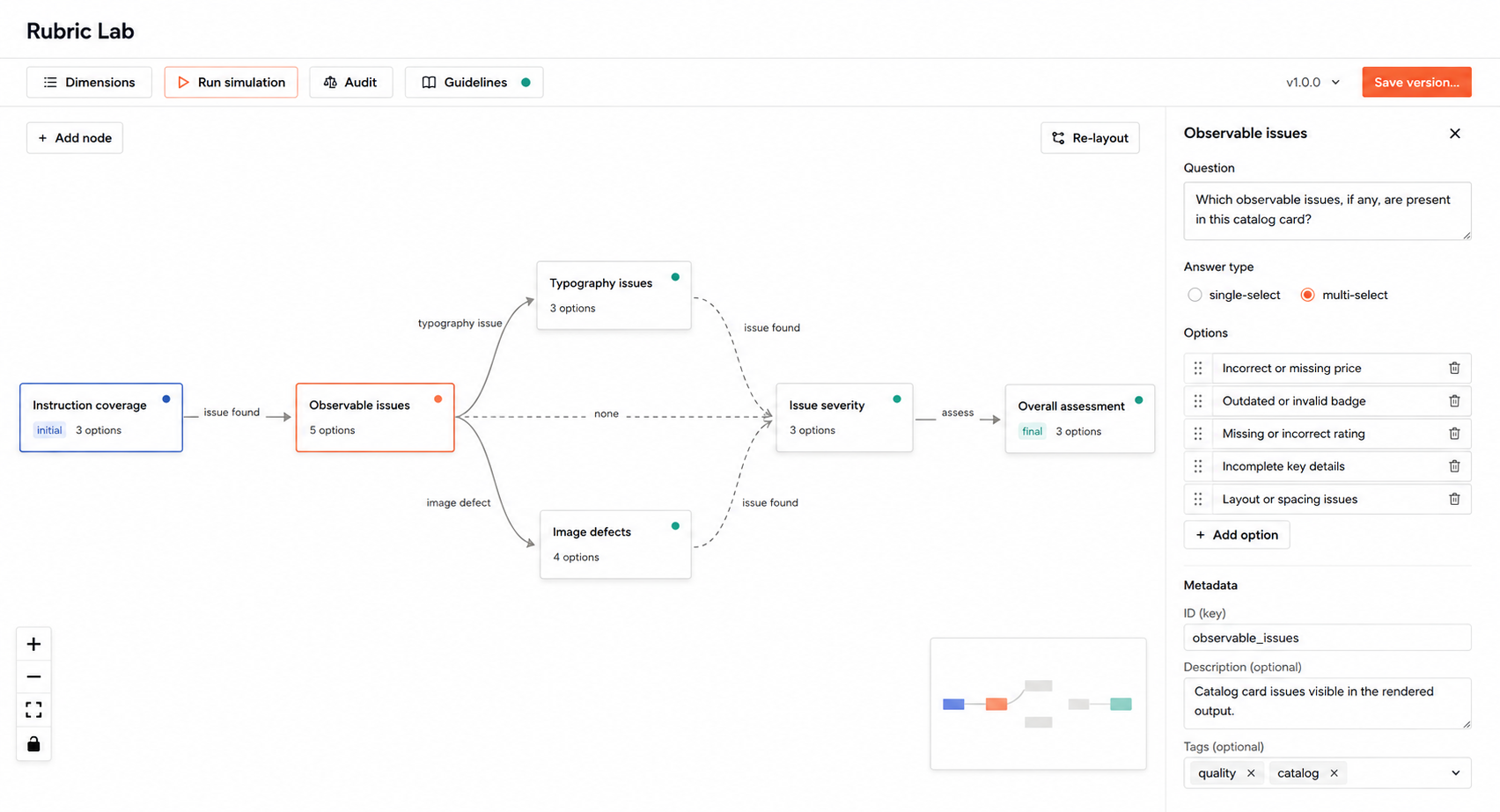The width and height of the screenshot is (1500, 812).
Task: Select the multi-select answer type
Action: click(x=1307, y=295)
